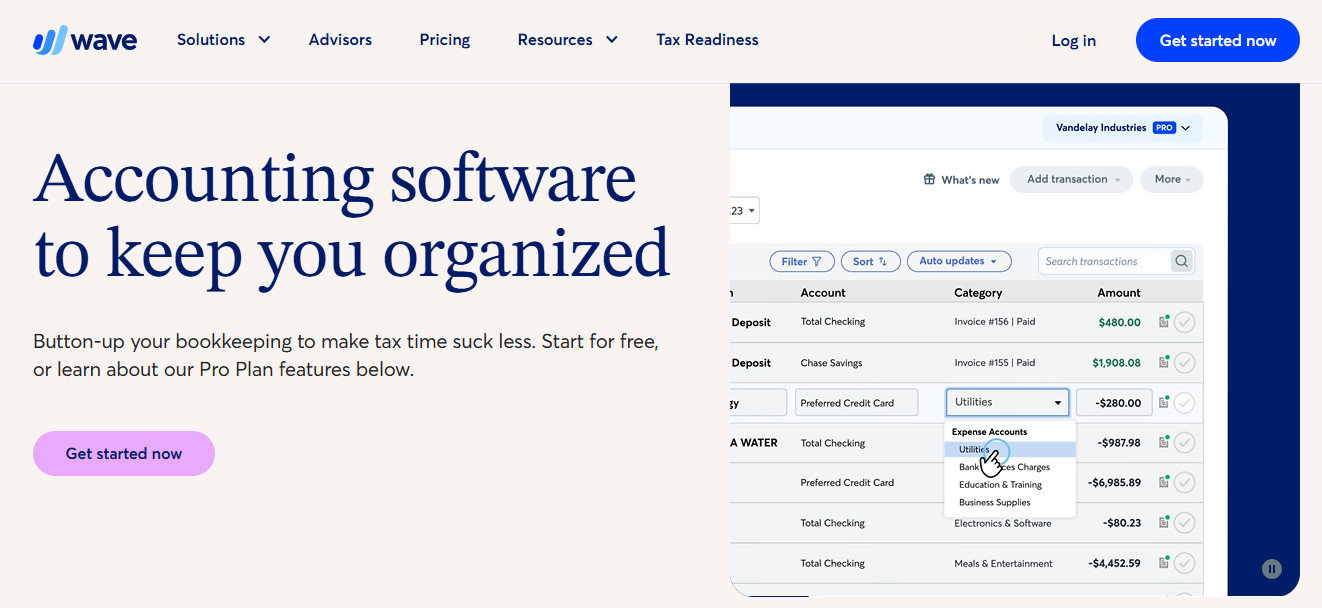Click purple Get started now button
1322x608 pixels.
tap(124, 453)
